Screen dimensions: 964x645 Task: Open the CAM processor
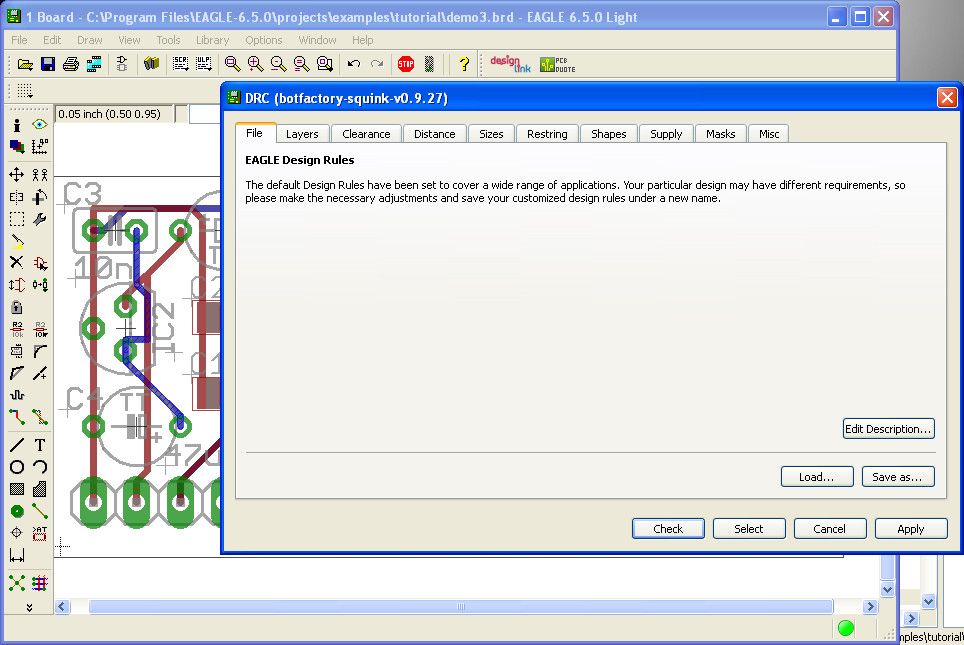[93, 63]
